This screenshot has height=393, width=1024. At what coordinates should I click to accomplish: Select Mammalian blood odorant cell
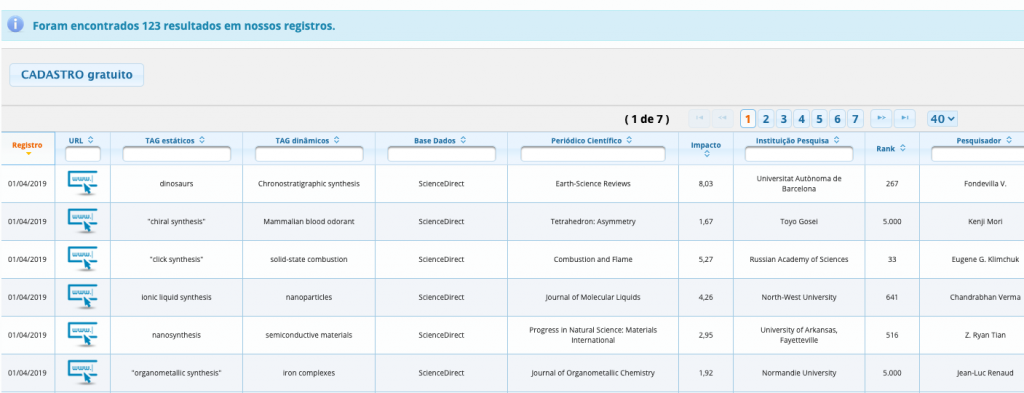(309, 221)
